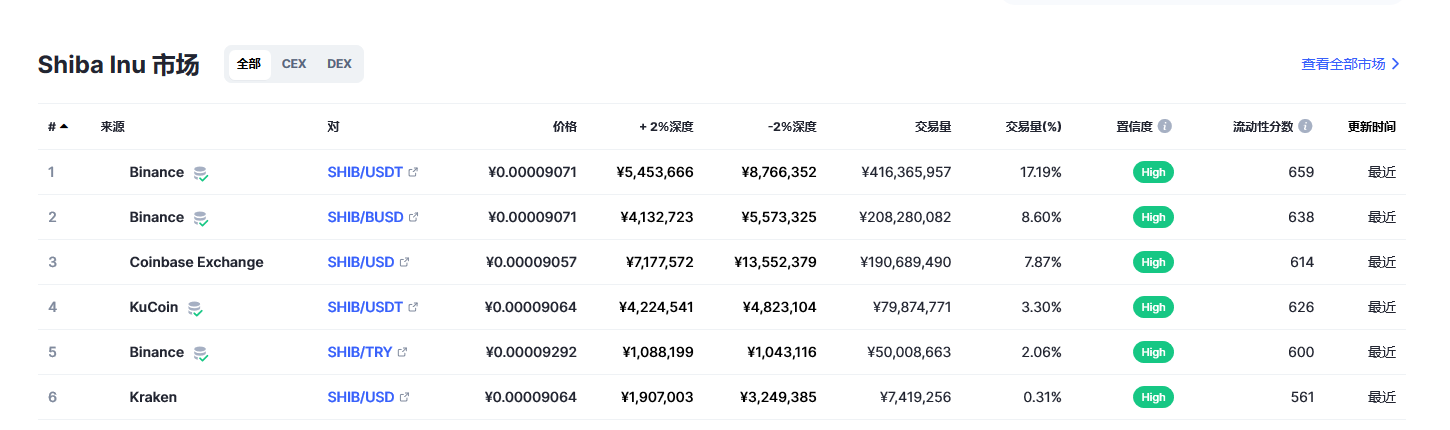Click volume ¥208,280,082
The height and width of the screenshot is (430, 1450).
click(905, 217)
